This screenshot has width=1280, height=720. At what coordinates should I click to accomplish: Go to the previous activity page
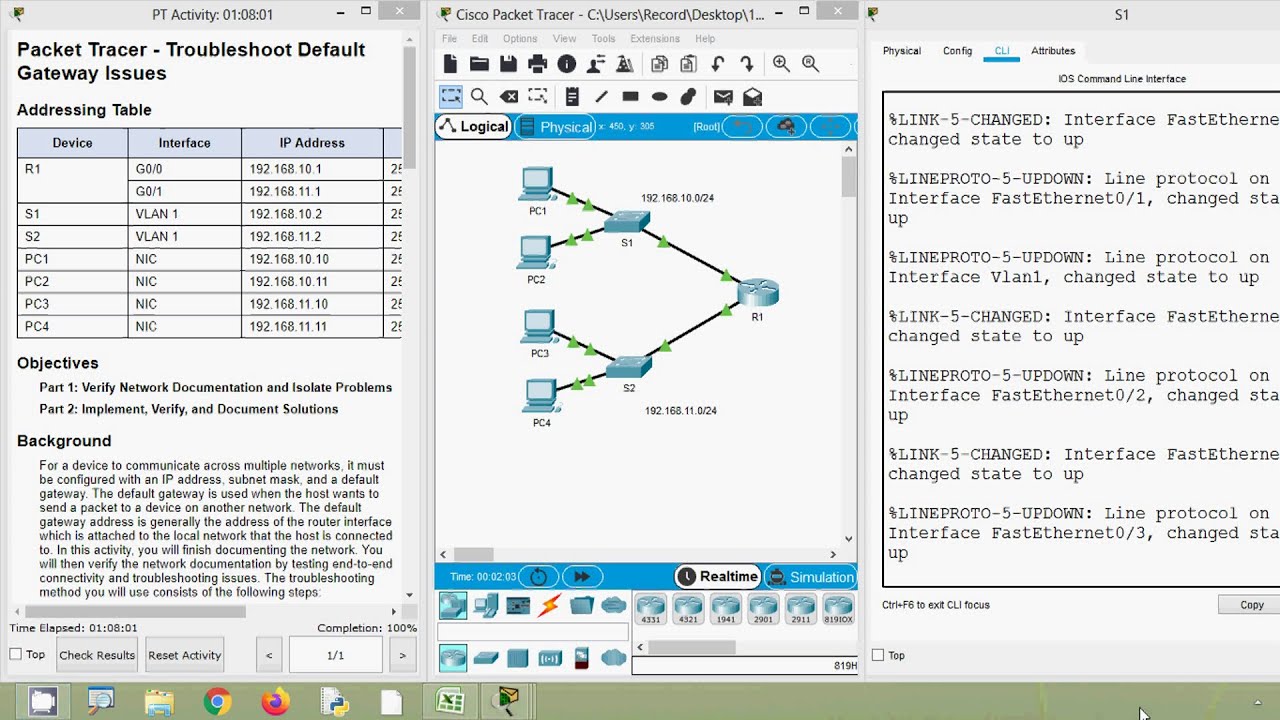(x=269, y=655)
